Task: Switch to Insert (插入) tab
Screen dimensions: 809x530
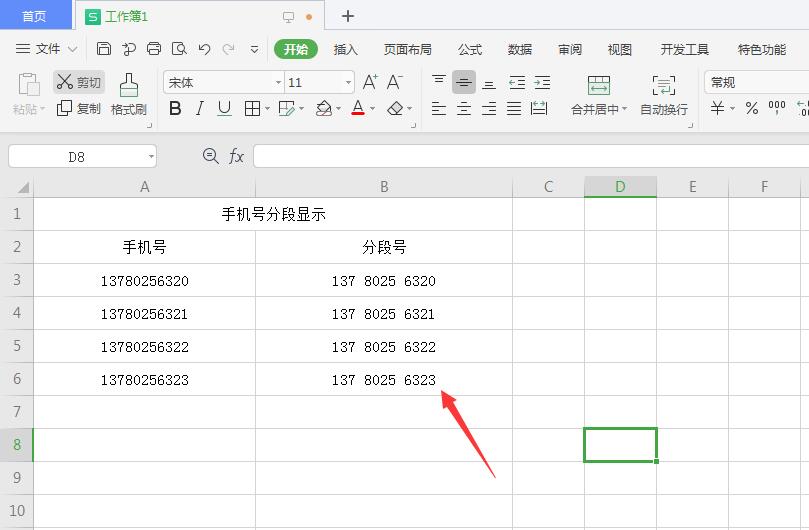Action: 345,50
